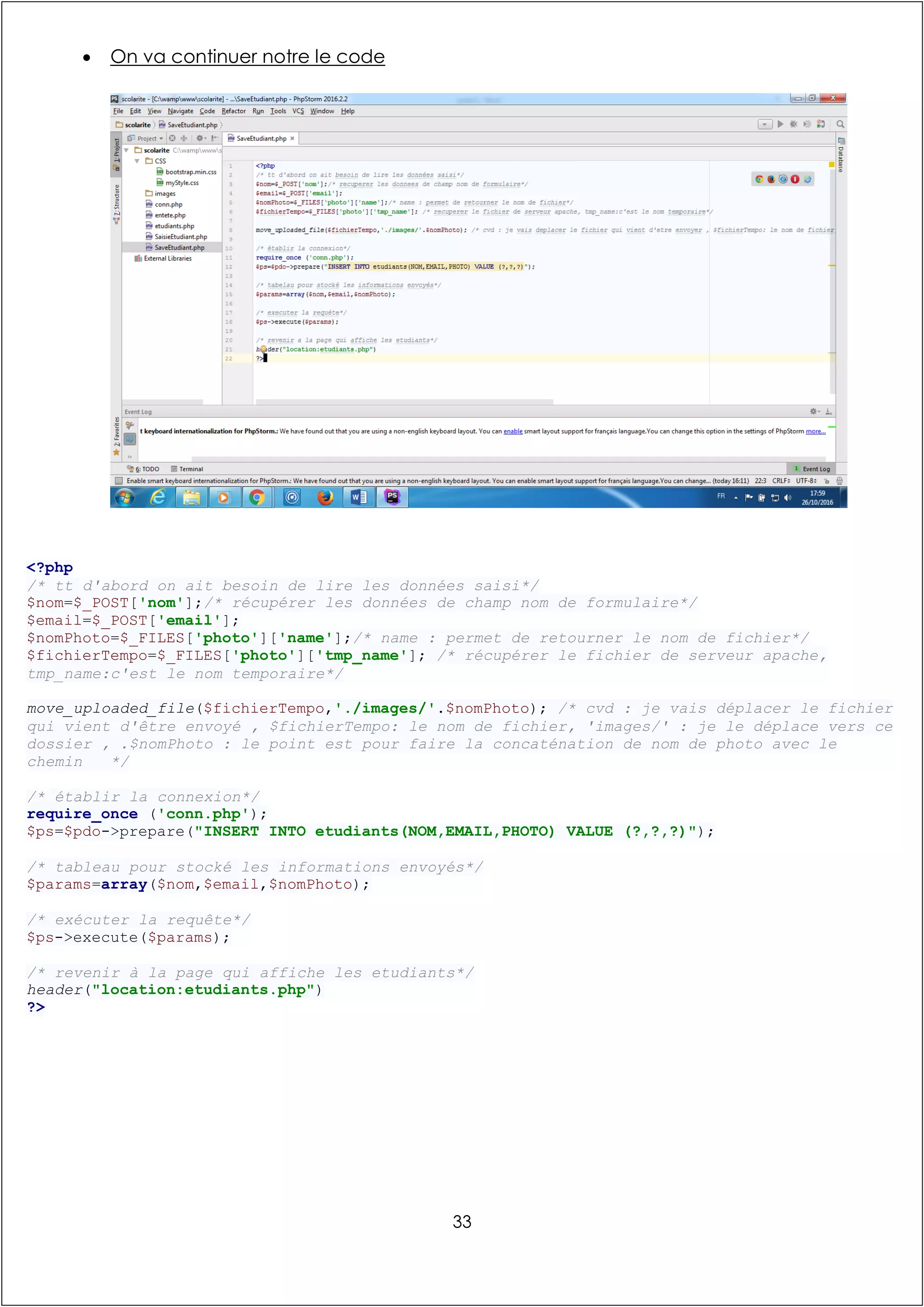The image size is (924, 1307).
Task: Select entete.php in project tree
Action: coord(166,215)
